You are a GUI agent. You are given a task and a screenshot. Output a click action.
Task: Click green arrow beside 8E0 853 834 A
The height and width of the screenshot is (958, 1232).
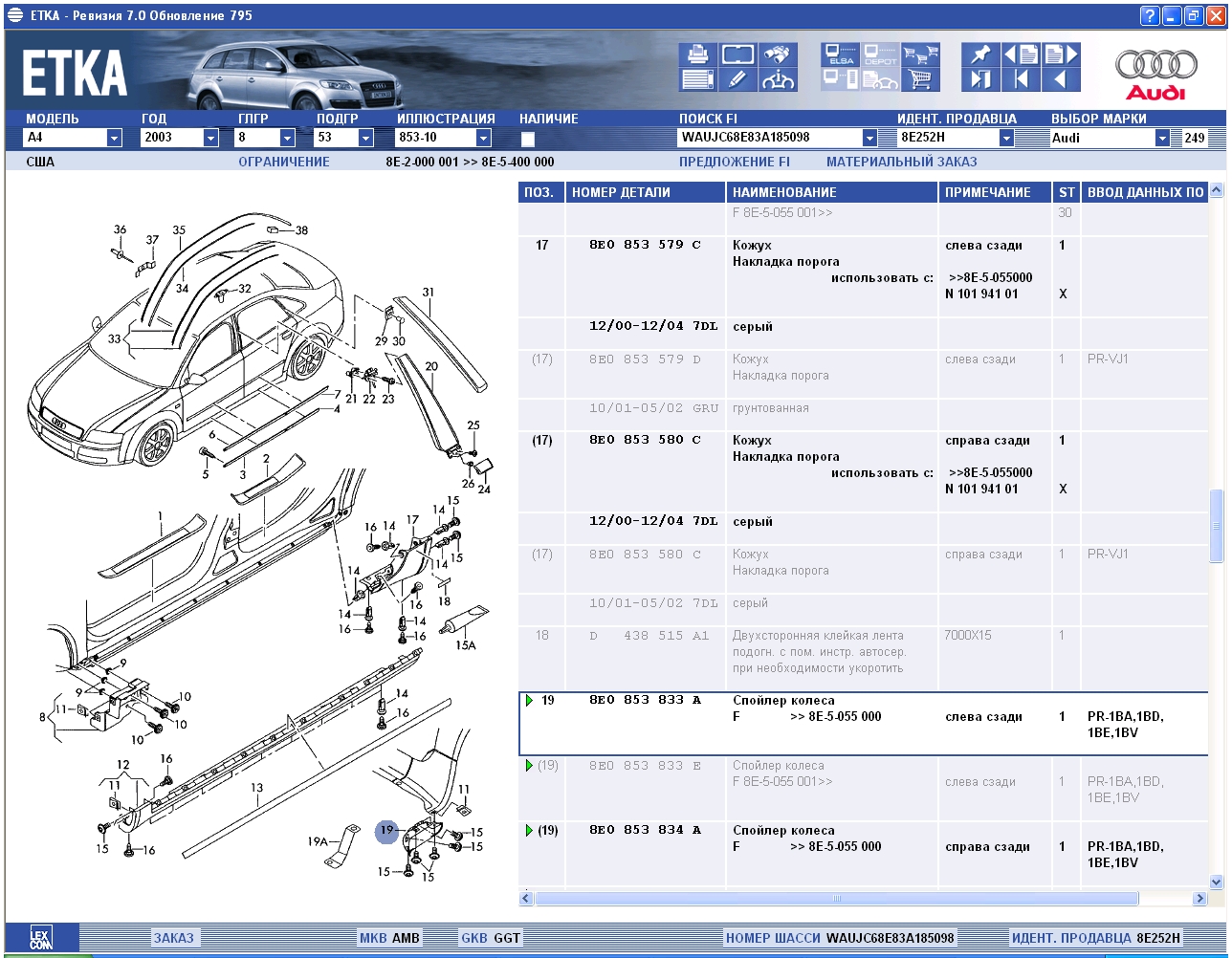529,831
